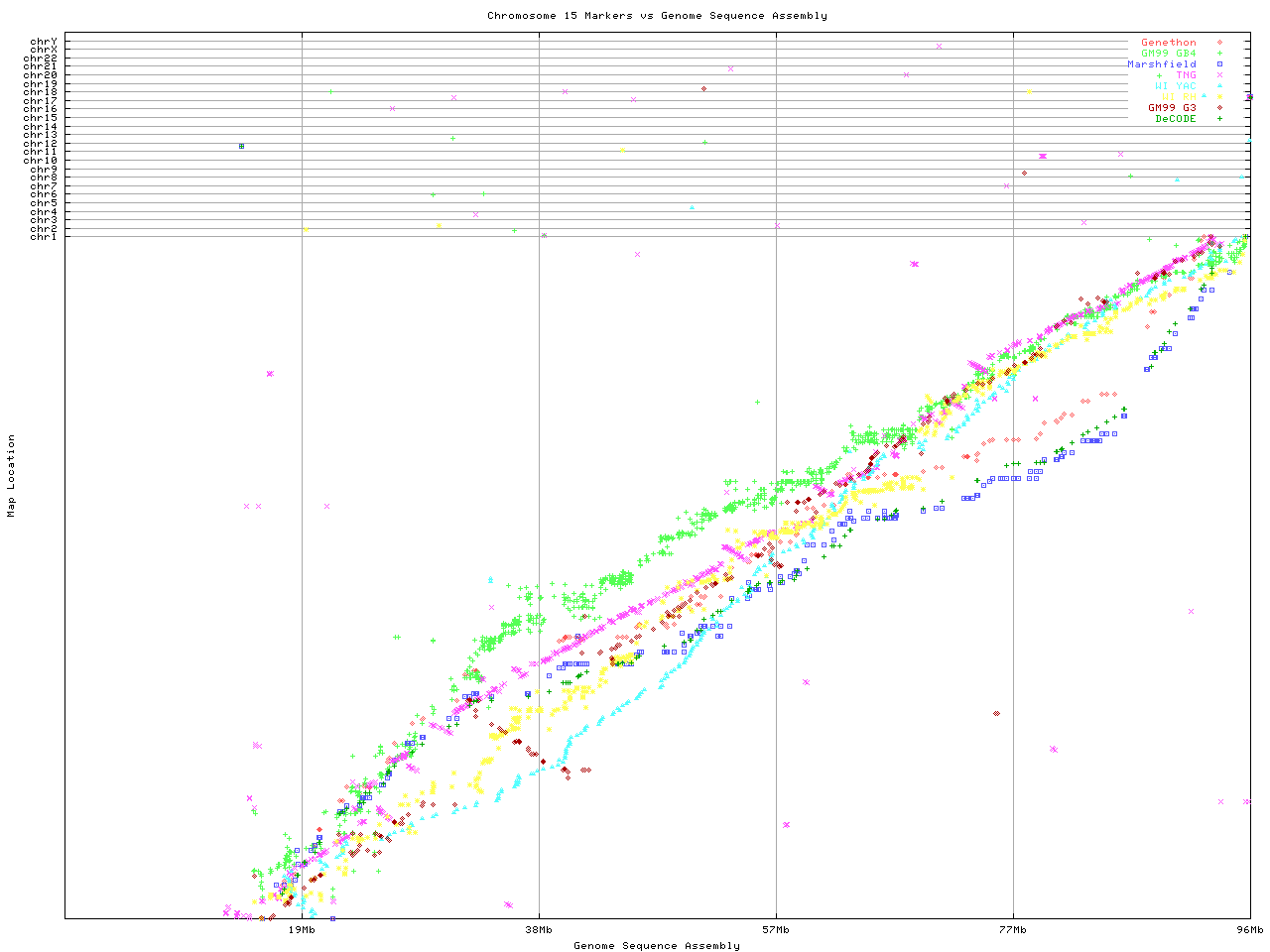Click the WI YAC triangle marker in legend
Screen dimensions: 1270x952
click(1219, 86)
